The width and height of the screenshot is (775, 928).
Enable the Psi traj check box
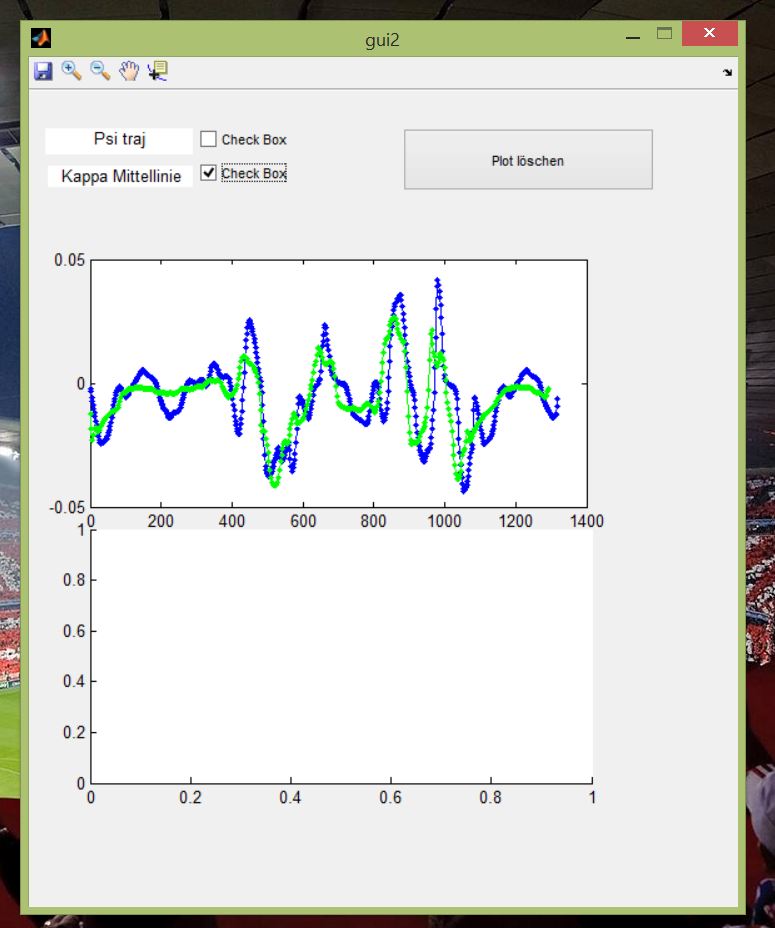tap(208, 139)
